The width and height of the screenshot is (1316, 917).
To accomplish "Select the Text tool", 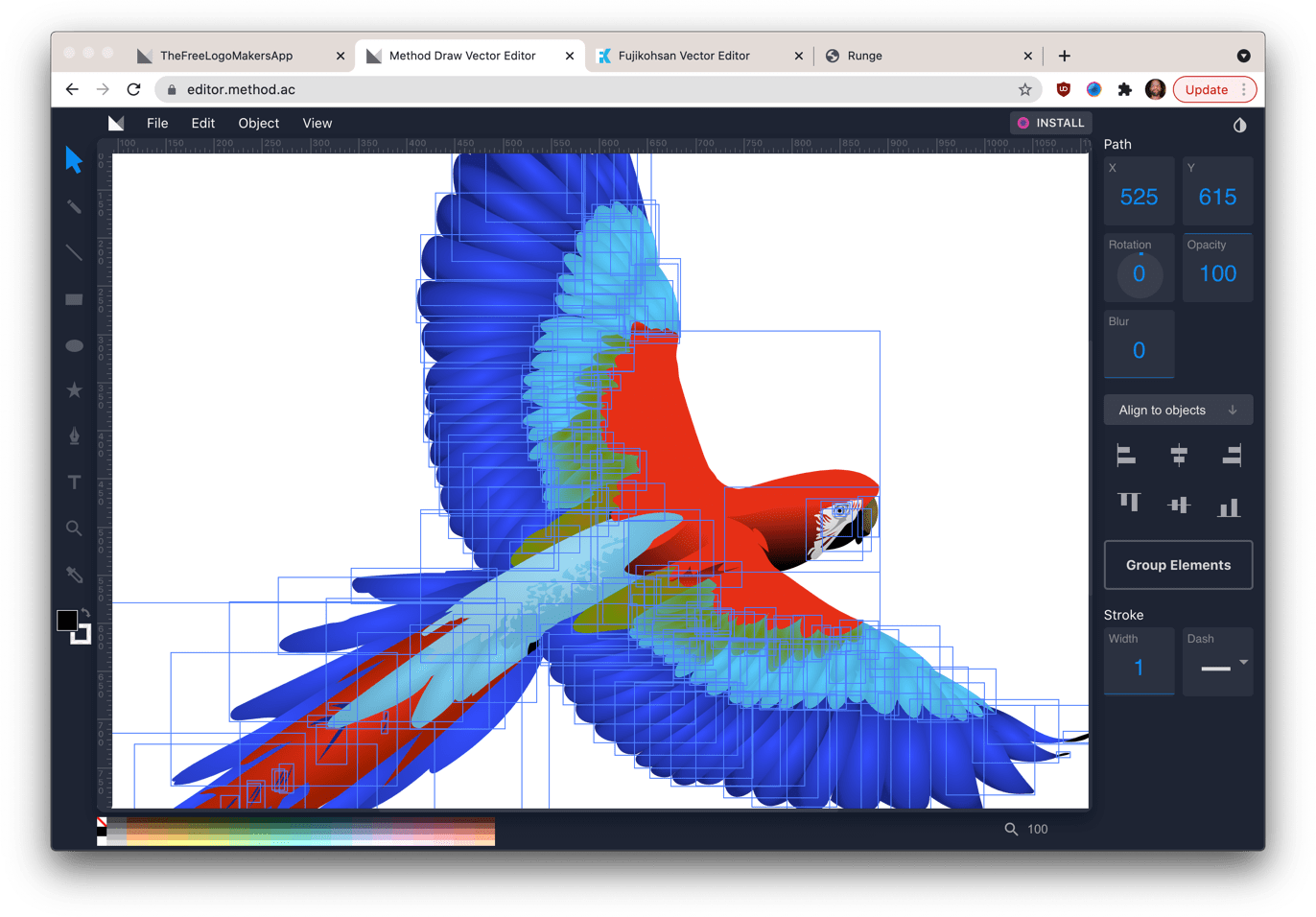I will pos(74,482).
